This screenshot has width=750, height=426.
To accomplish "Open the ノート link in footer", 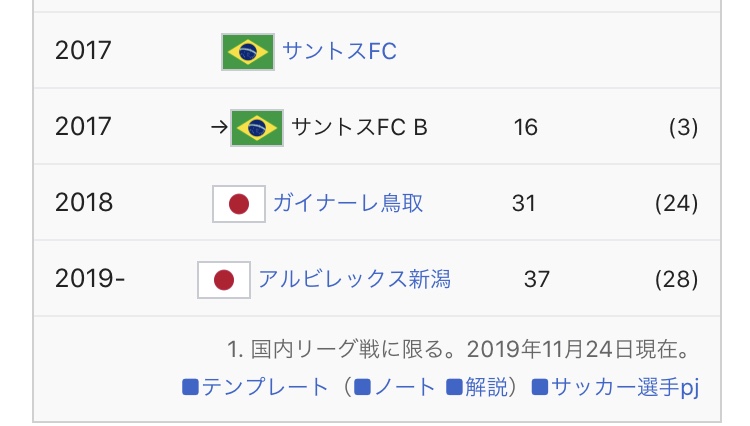I will pyautogui.click(x=404, y=387).
